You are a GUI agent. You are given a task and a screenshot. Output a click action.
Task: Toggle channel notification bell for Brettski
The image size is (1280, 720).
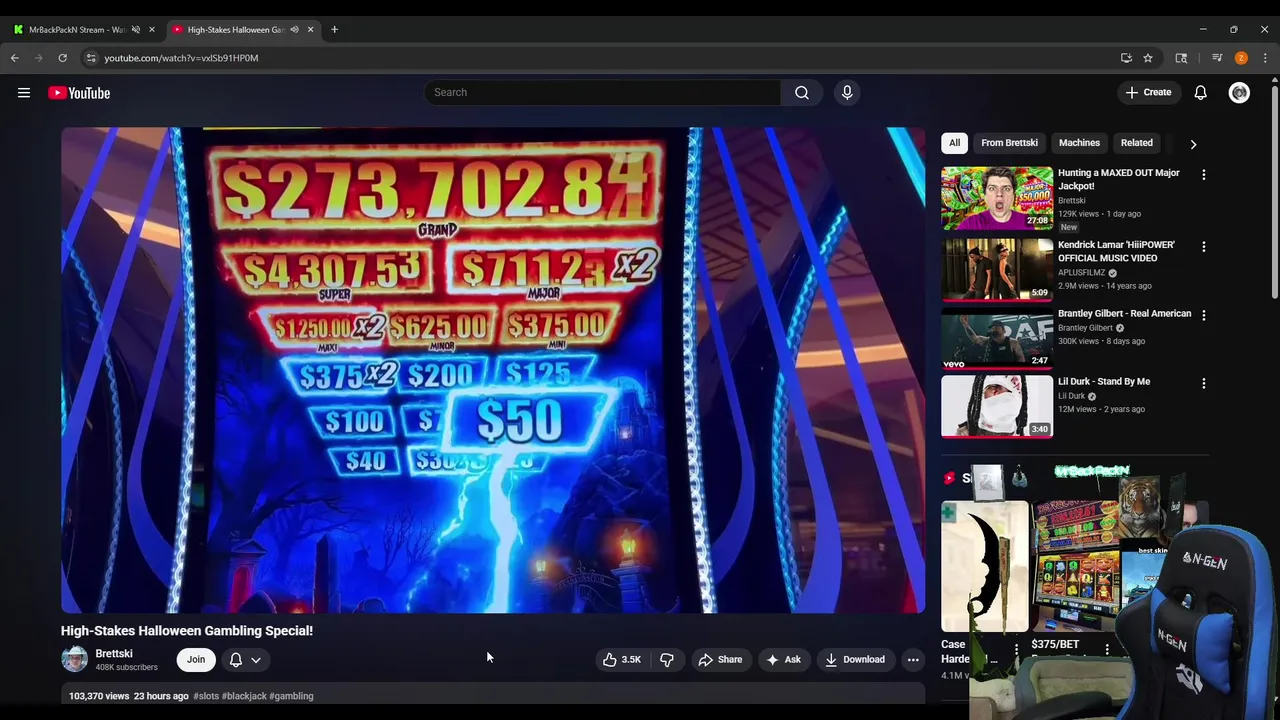236,659
